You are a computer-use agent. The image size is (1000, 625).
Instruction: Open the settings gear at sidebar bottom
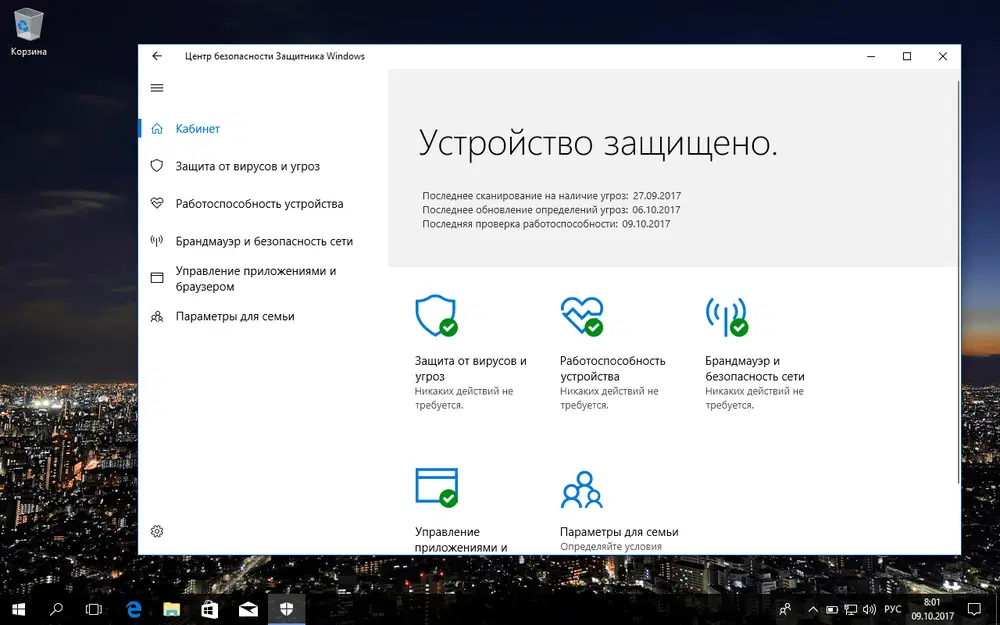(x=157, y=531)
